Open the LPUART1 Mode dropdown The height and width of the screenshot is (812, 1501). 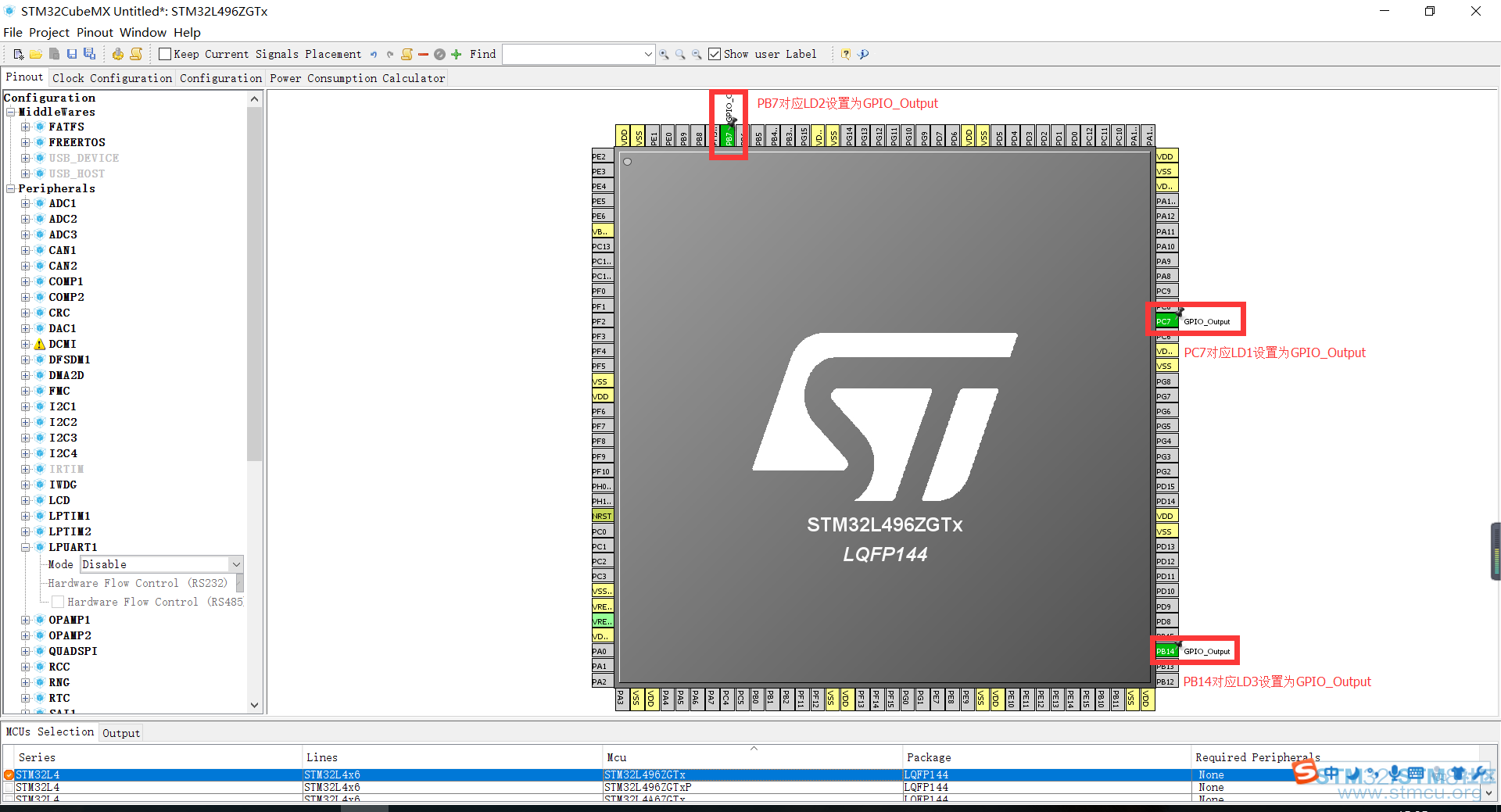click(x=235, y=564)
